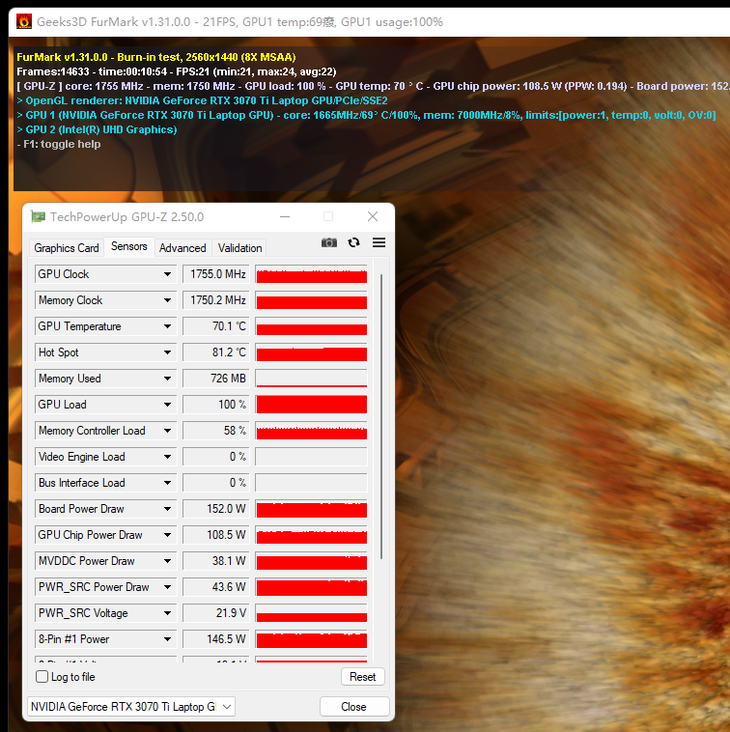
Task: Click the 146.5 W 8-Pin power value
Action: click(216, 639)
